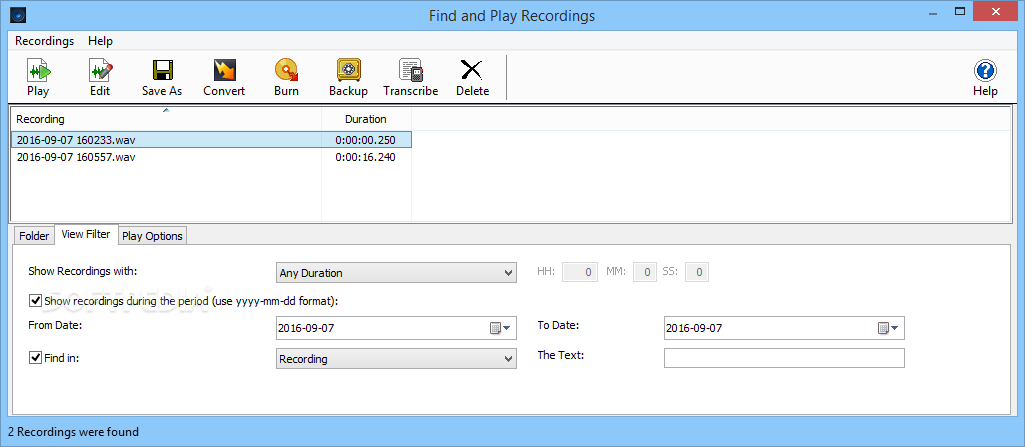Maximize the Find and Play Recordings window
Screen dimensions: 1025x447
click(960, 10)
